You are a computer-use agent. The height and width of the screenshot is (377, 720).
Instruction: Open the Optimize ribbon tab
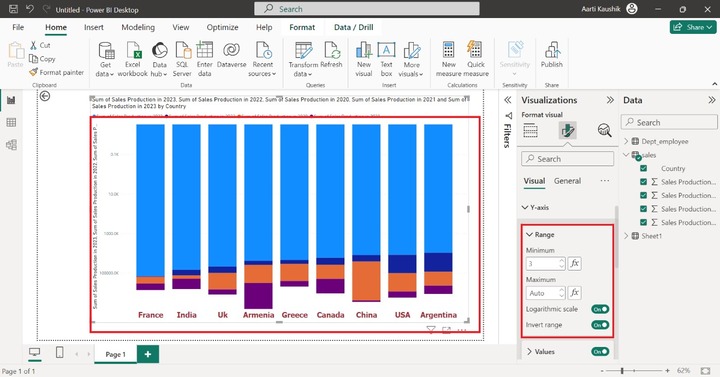[x=222, y=27]
